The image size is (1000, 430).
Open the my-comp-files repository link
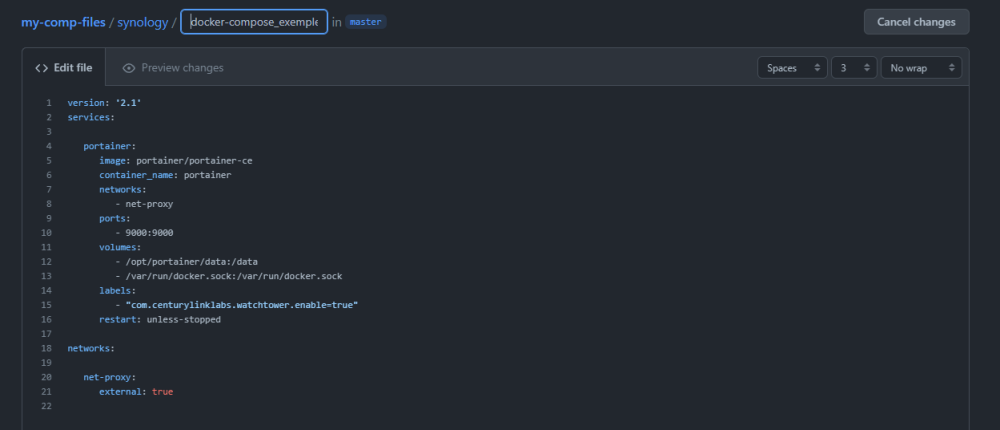pyautogui.click(x=63, y=22)
